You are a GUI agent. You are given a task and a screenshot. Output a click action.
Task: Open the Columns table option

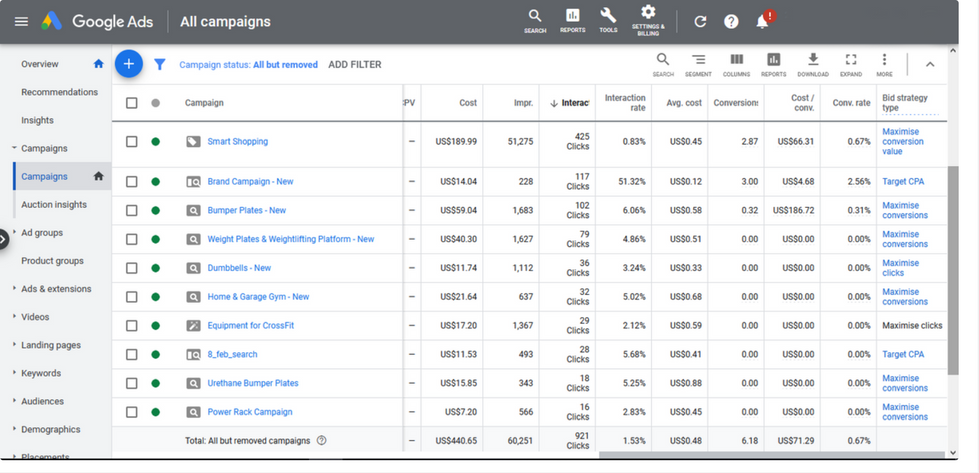pos(737,64)
